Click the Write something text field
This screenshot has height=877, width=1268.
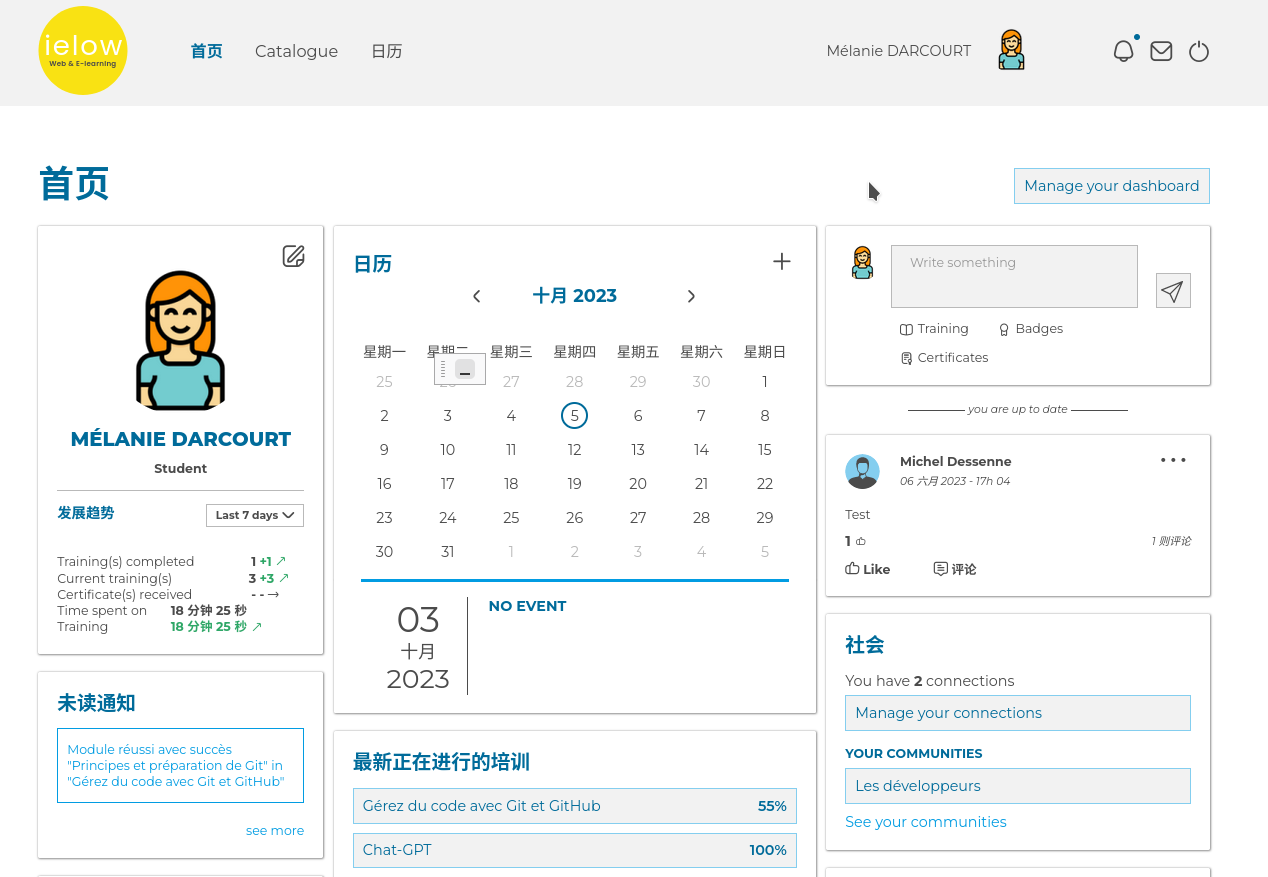1014,276
